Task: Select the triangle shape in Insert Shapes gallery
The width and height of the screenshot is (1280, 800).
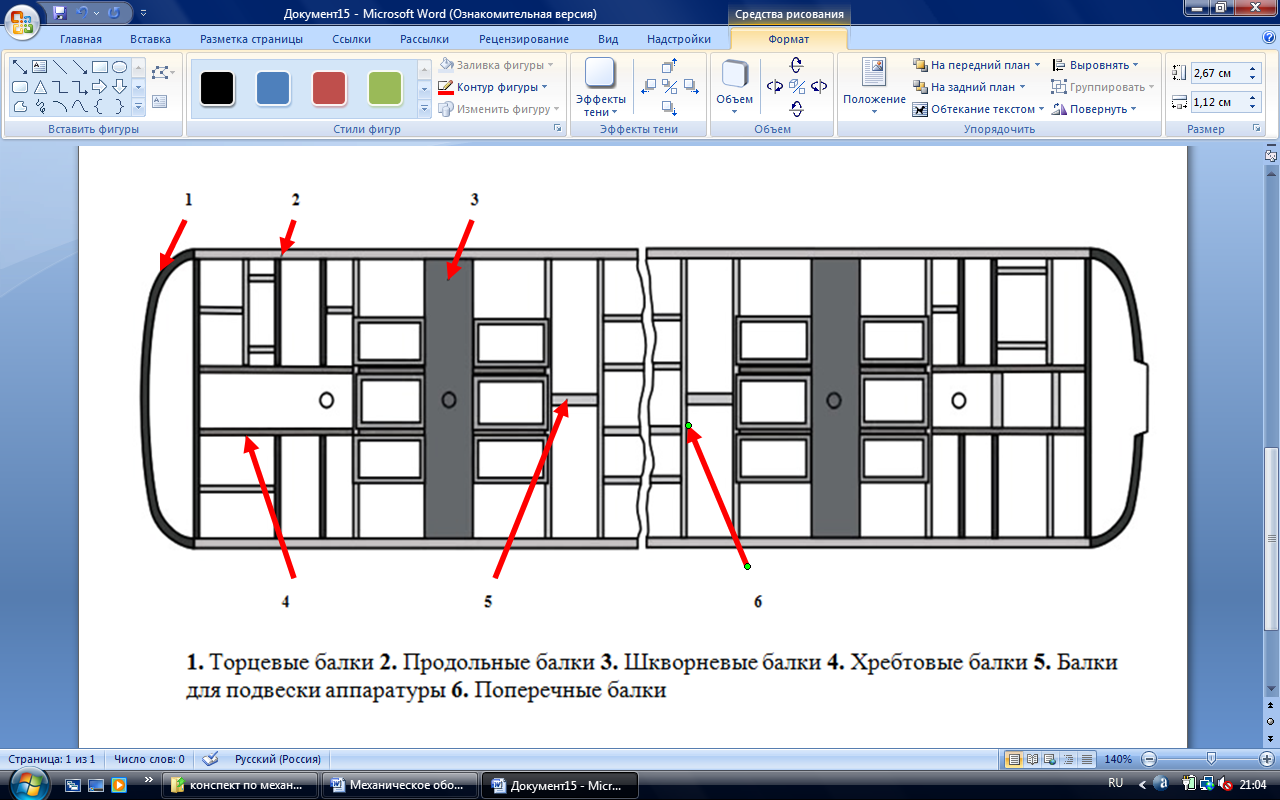Action: [x=41, y=87]
